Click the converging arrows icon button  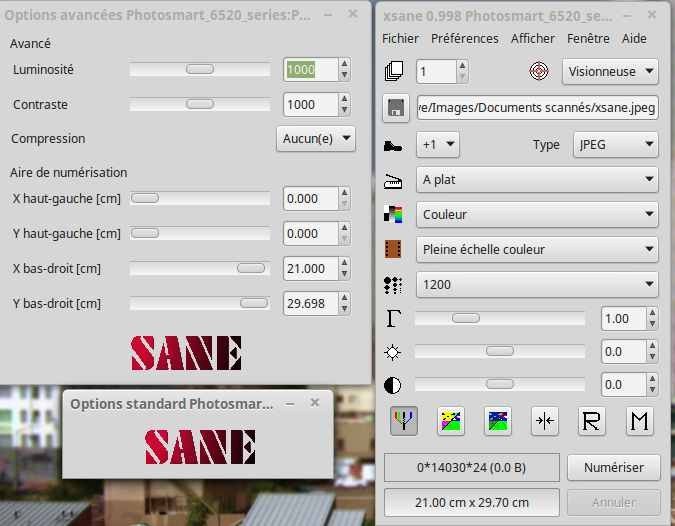tap(545, 421)
